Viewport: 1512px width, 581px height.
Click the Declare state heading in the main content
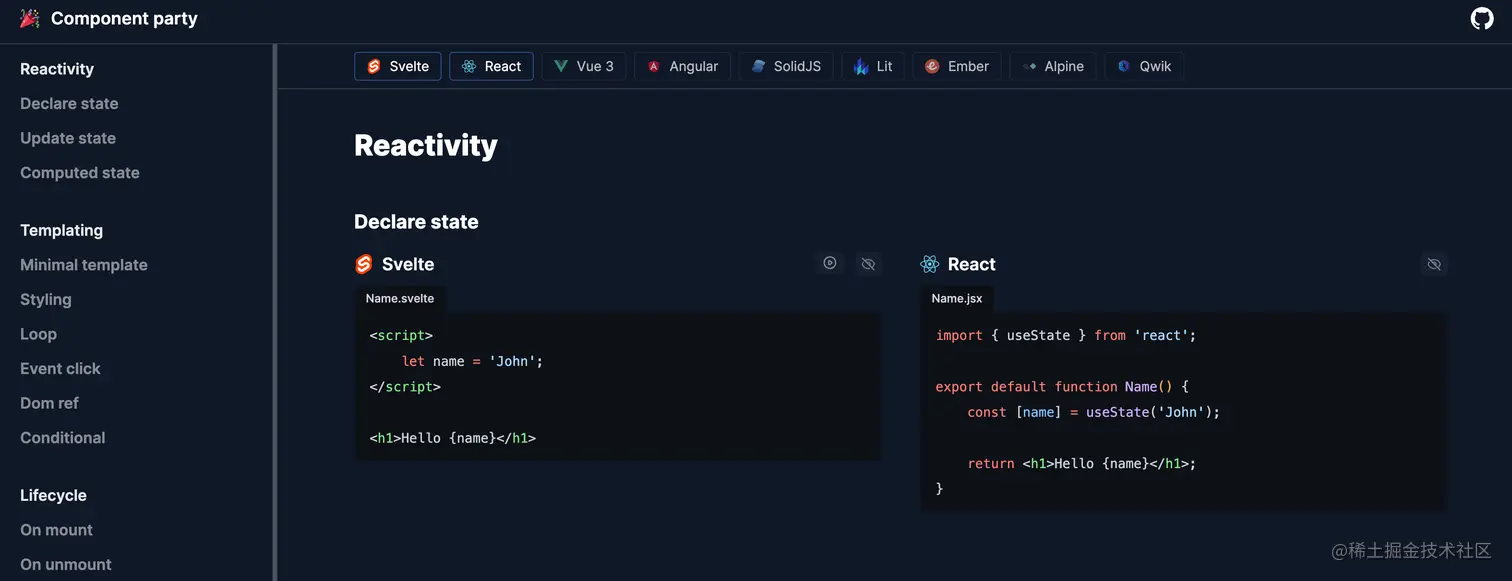point(416,221)
